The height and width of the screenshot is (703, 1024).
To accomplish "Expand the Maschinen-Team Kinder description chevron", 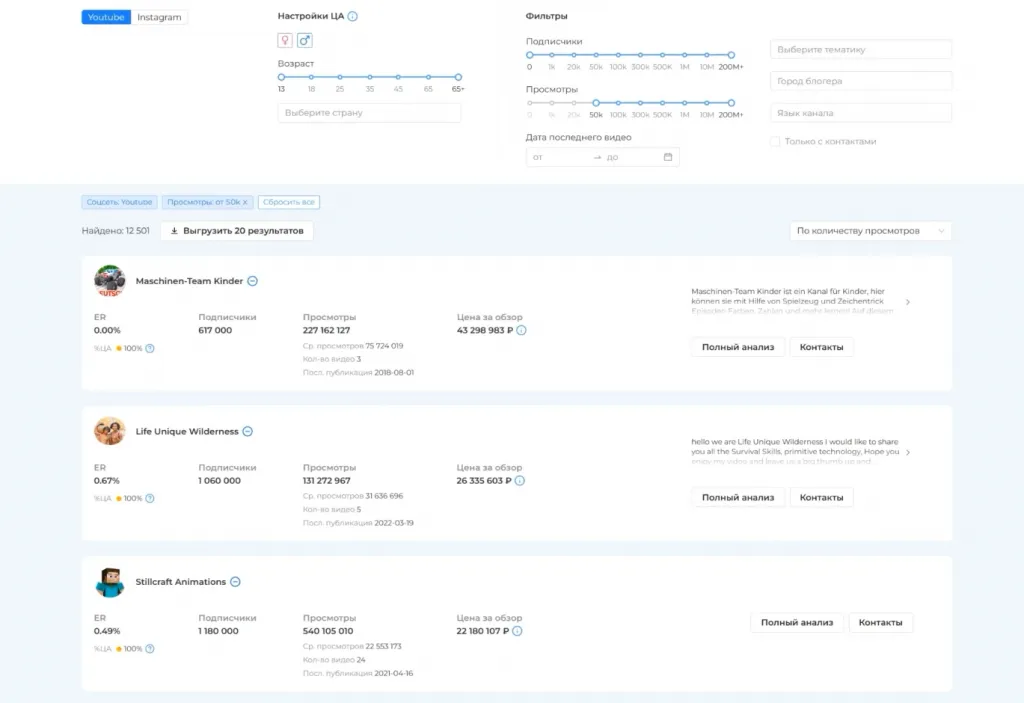I will [x=908, y=302].
